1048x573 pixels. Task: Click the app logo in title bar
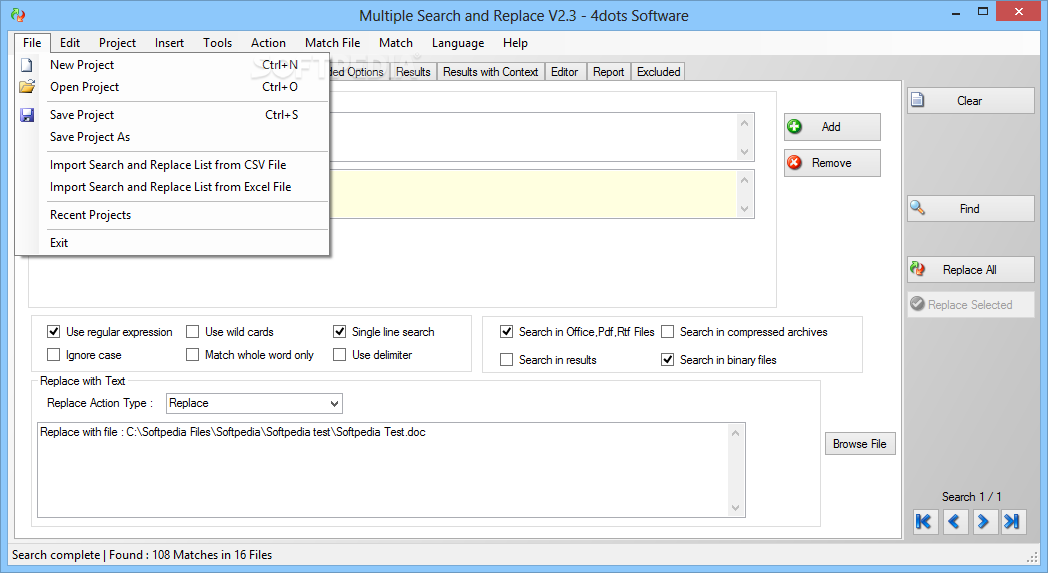coord(19,15)
